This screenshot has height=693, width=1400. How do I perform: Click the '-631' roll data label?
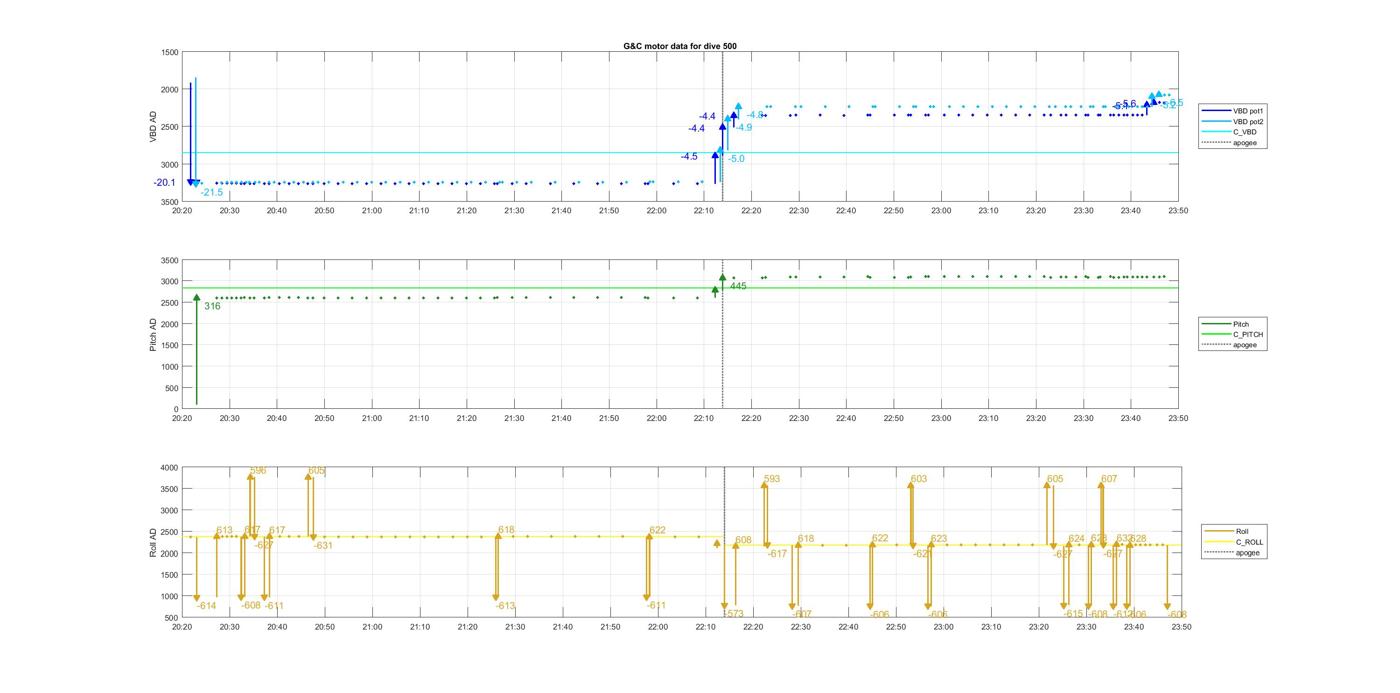click(323, 546)
